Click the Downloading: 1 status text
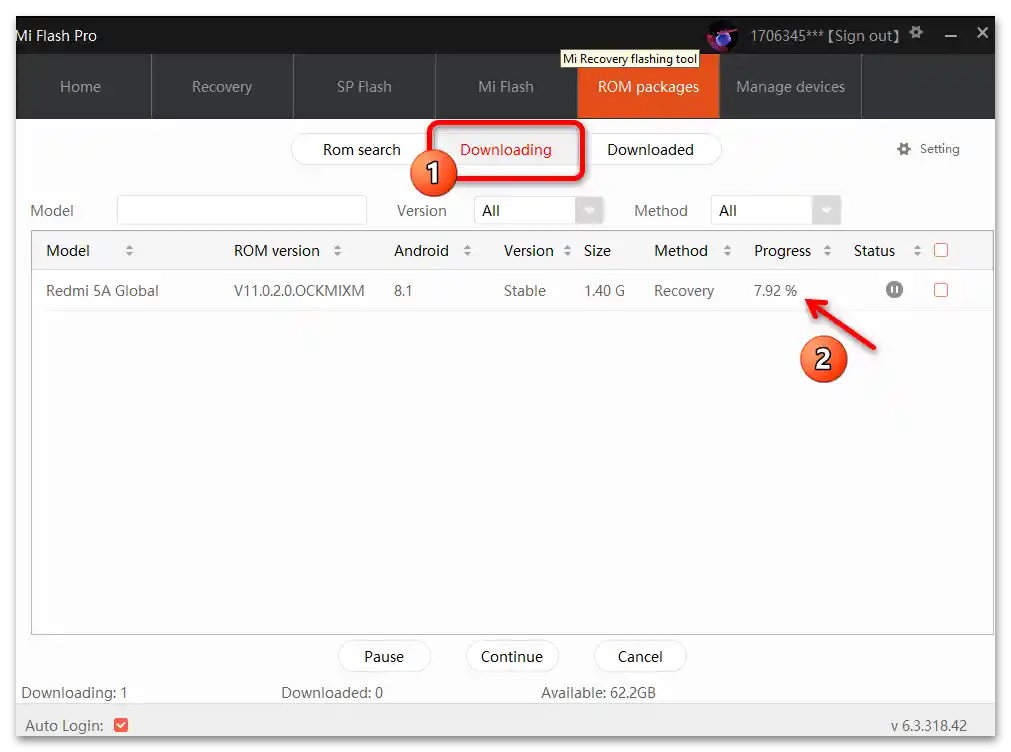Image resolution: width=1011 pixels, height=752 pixels. 74,693
